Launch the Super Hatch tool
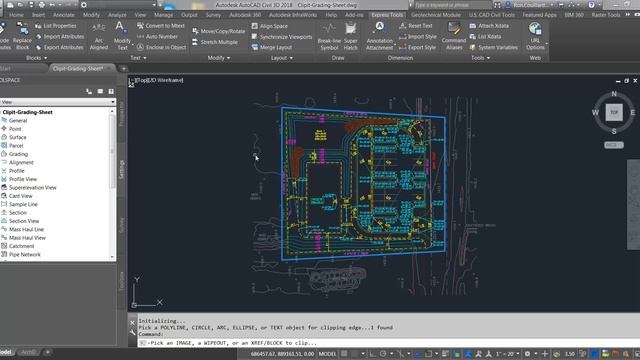 (350, 36)
